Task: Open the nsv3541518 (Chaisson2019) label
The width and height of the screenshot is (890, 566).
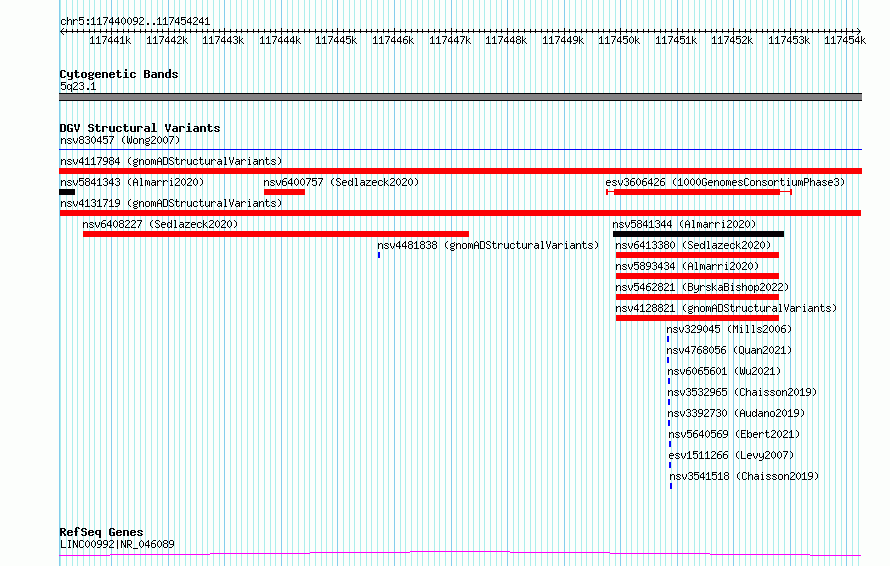Action: click(x=745, y=476)
